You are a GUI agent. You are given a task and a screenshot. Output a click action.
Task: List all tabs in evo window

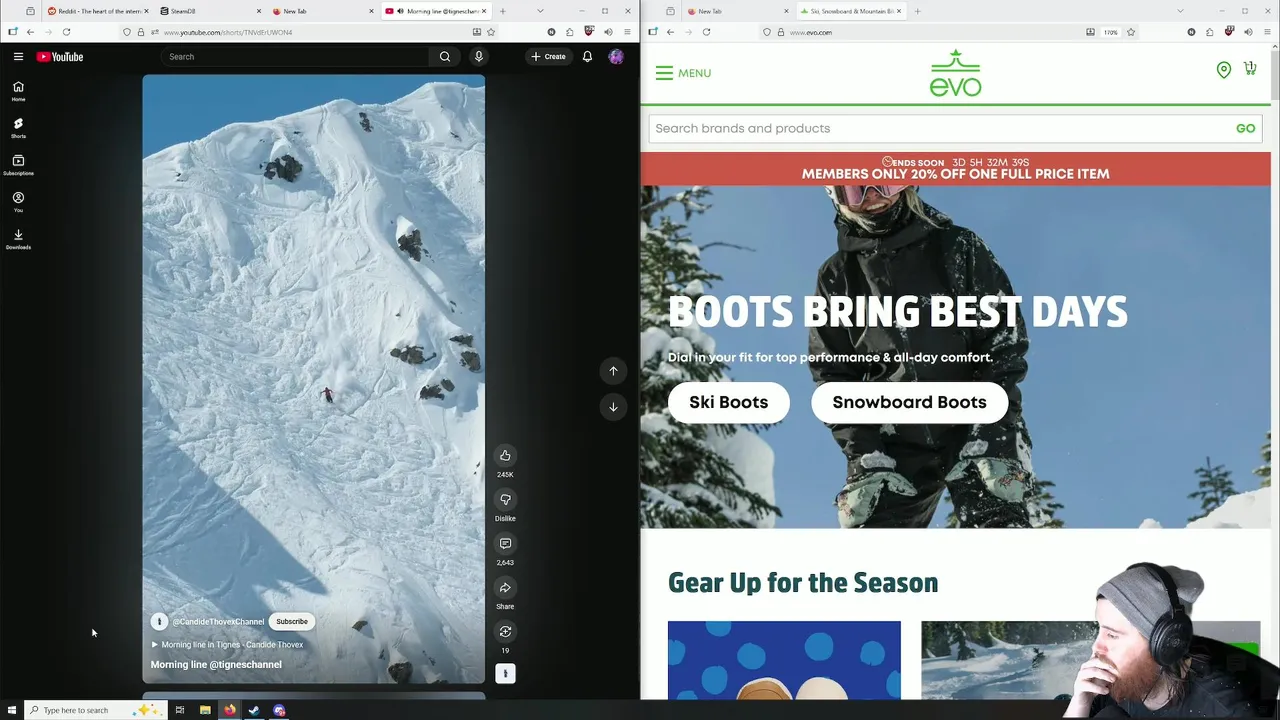1180,11
